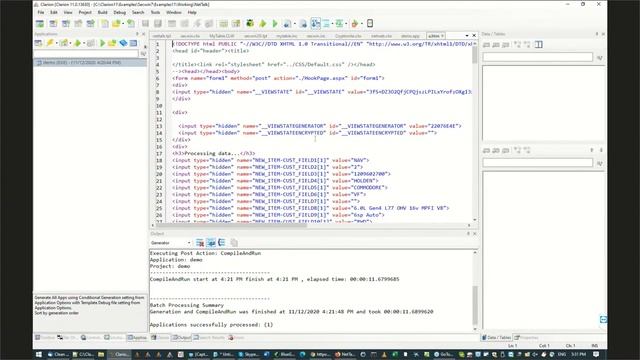The width and height of the screenshot is (640, 360).
Task: Click the blue tag icon in Applications panel toolbar
Action: (123, 43)
